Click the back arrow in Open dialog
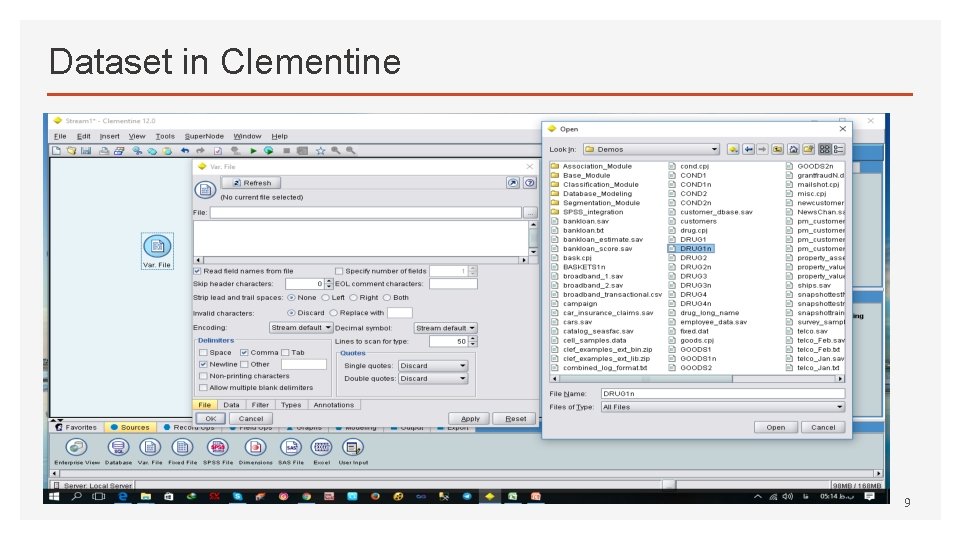Screen dimensions: 960x540 (748, 149)
